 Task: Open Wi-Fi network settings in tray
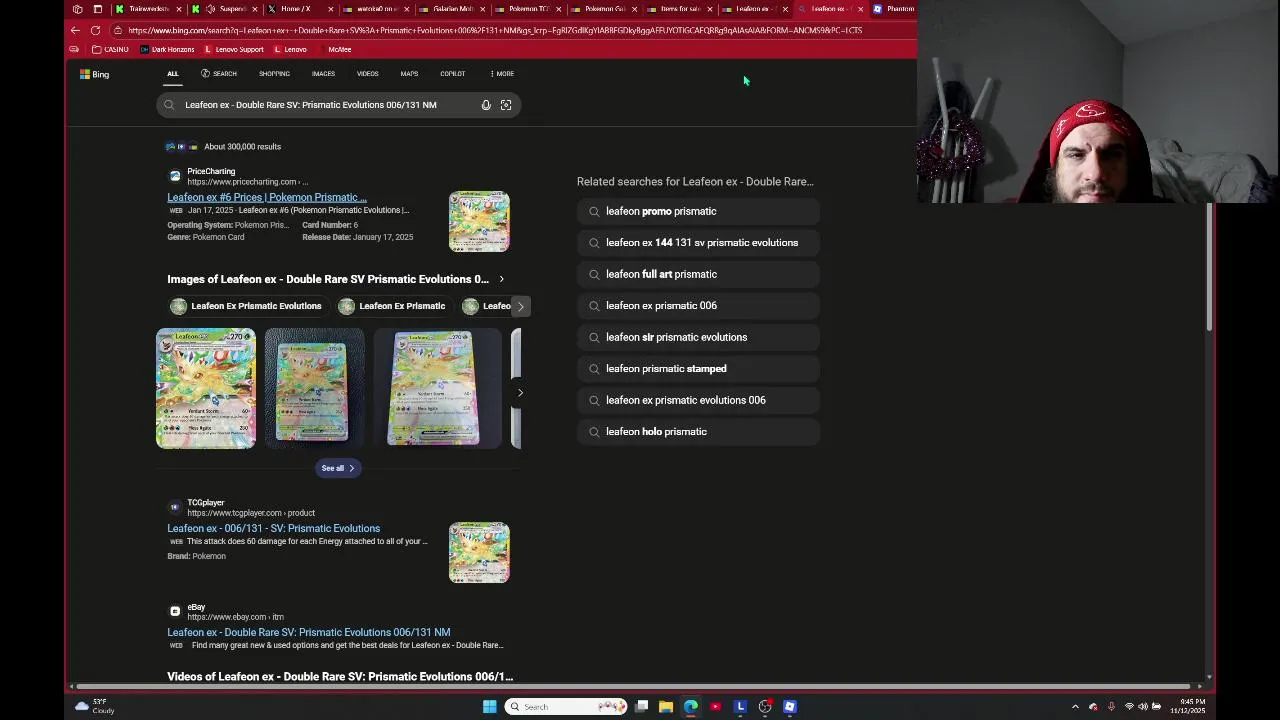1130,707
